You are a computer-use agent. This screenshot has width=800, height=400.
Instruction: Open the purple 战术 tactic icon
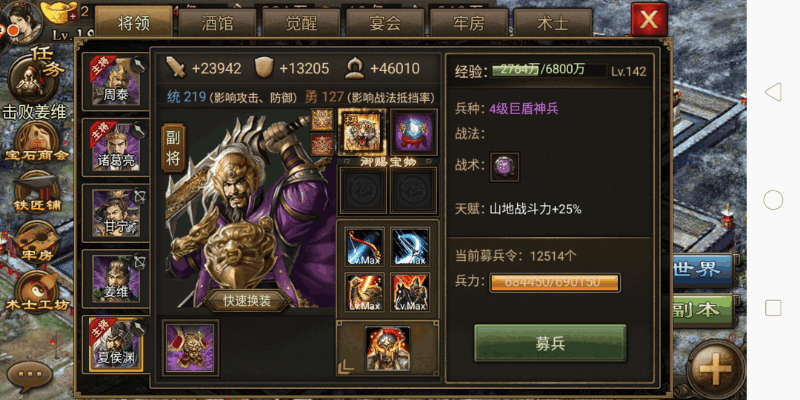tap(505, 166)
